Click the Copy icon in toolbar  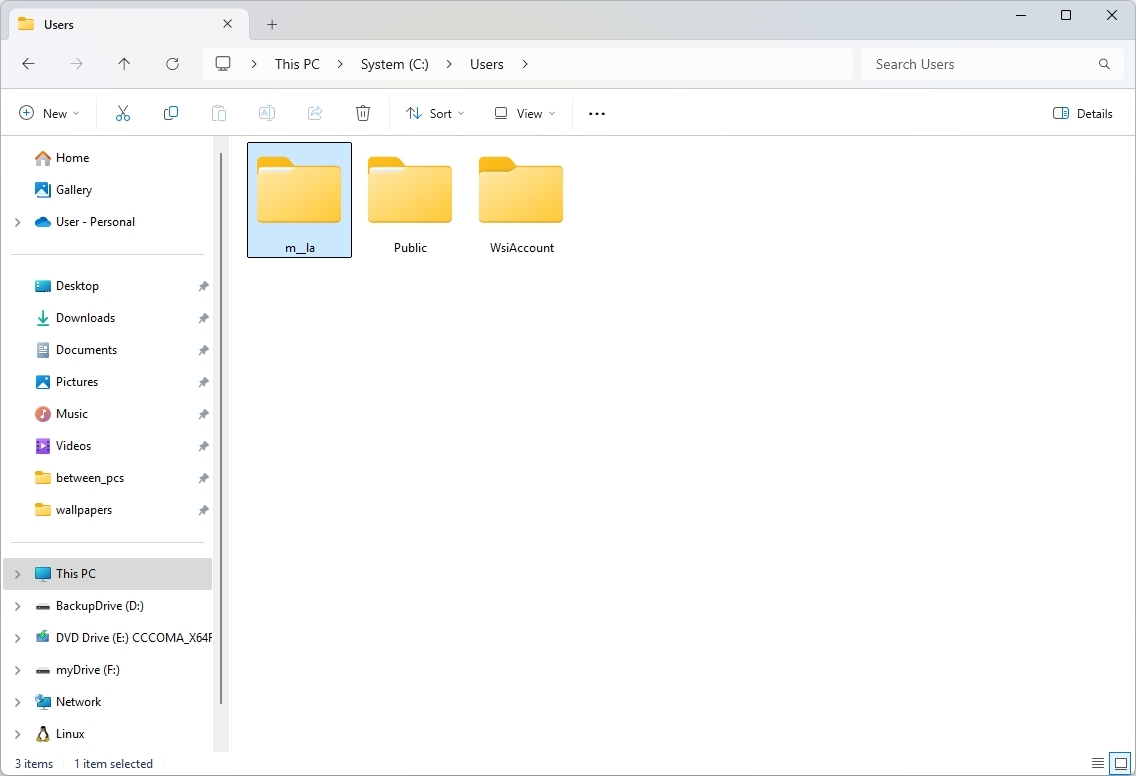(171, 113)
